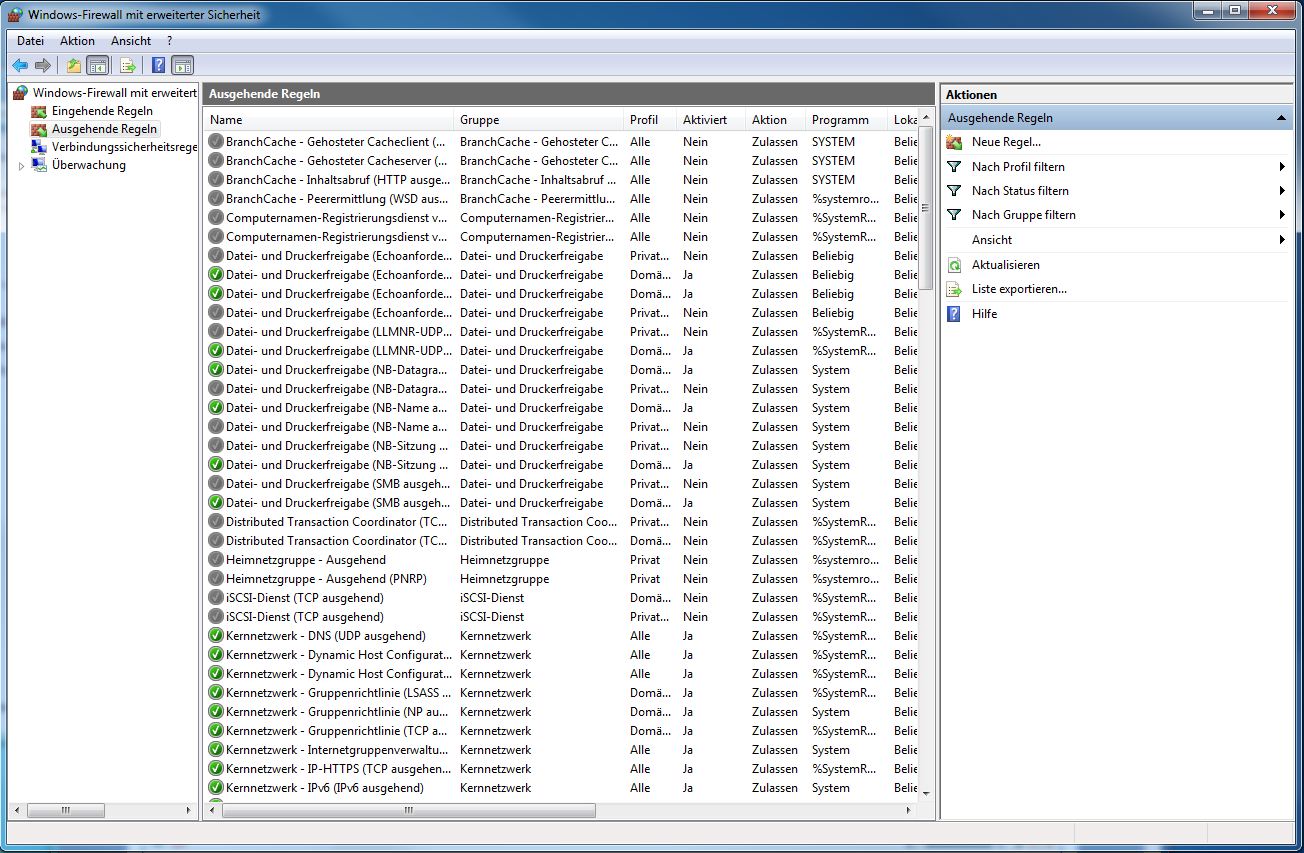
Task: Click status icon of BranchCache Inhaltsabruf rule
Action: pyautogui.click(x=216, y=180)
